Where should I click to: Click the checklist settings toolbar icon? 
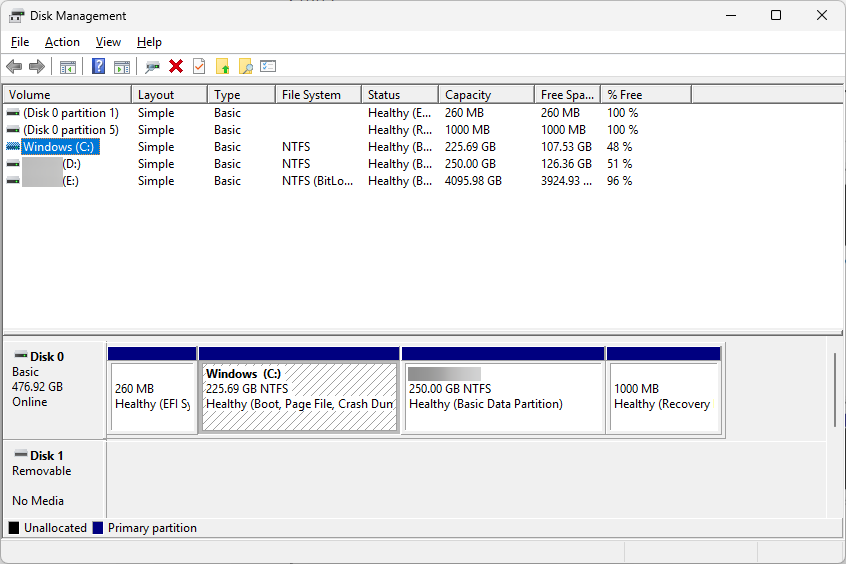point(268,66)
